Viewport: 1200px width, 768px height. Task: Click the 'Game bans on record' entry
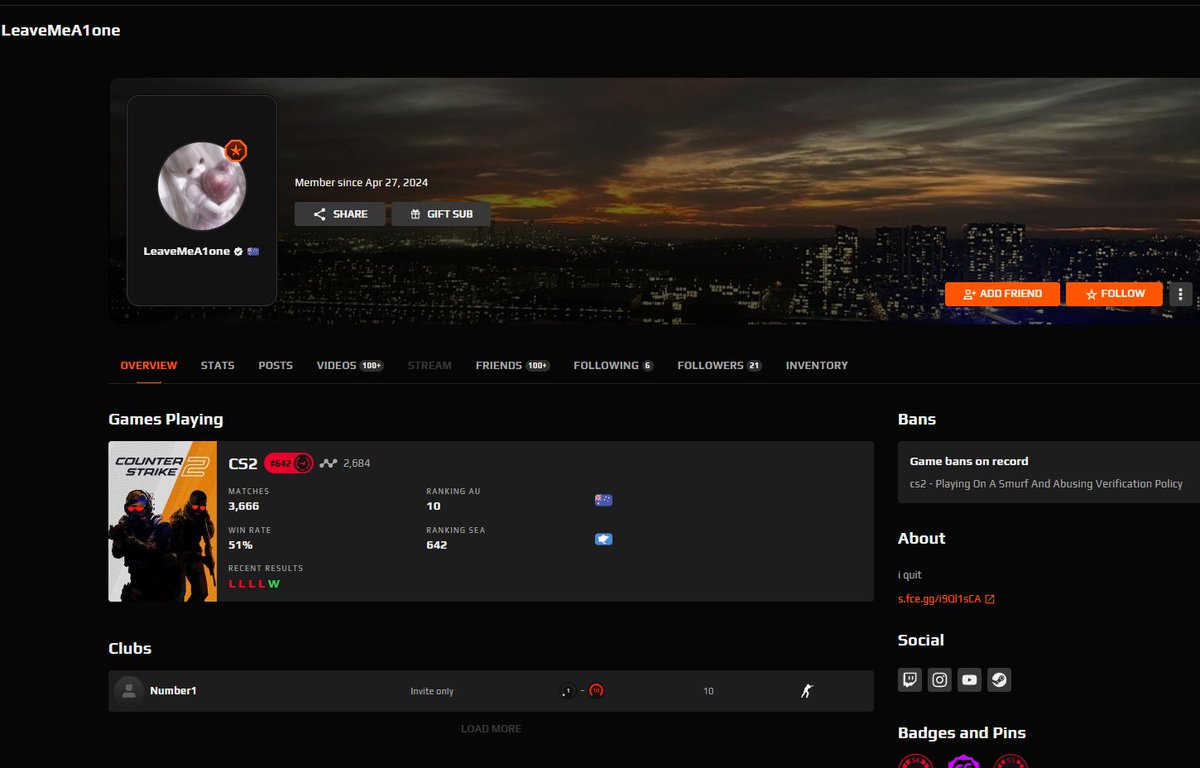(x=969, y=461)
